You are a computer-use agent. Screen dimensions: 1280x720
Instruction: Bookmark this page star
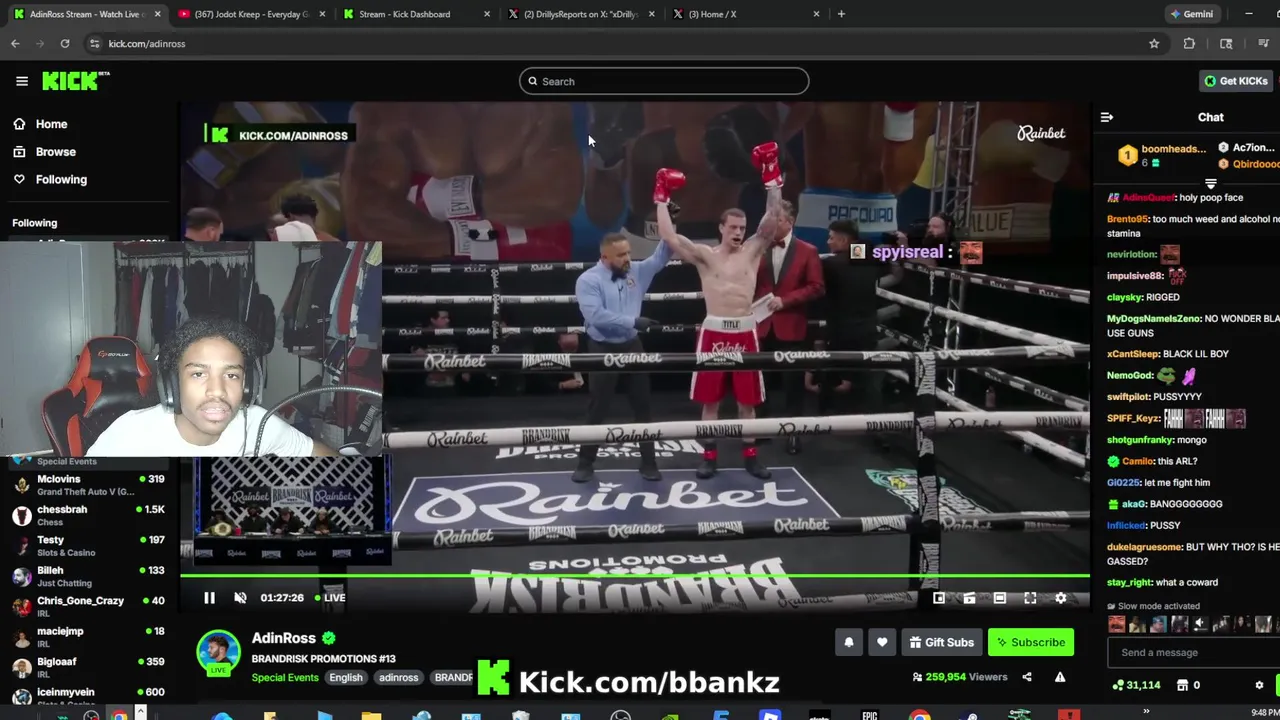[1154, 44]
